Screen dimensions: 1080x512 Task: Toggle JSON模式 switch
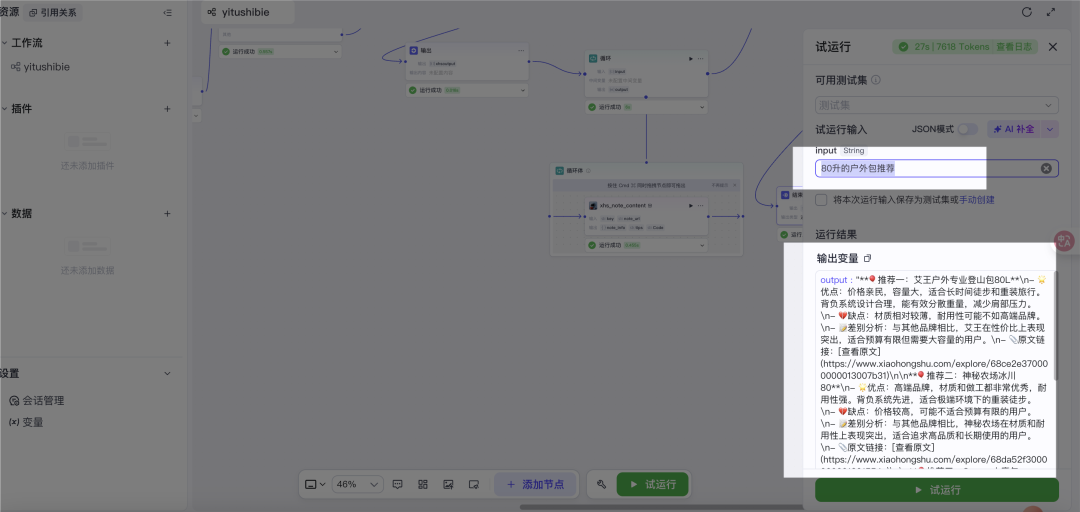(x=968, y=129)
